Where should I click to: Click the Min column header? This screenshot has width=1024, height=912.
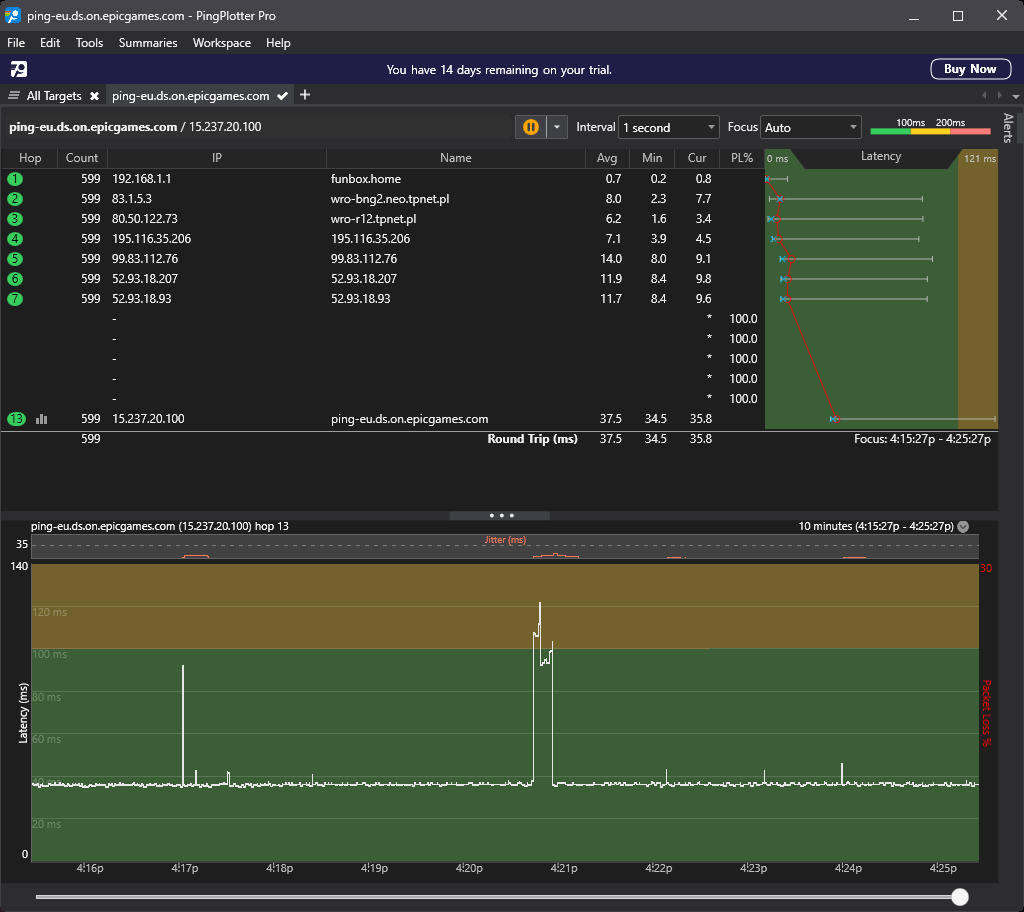point(652,158)
